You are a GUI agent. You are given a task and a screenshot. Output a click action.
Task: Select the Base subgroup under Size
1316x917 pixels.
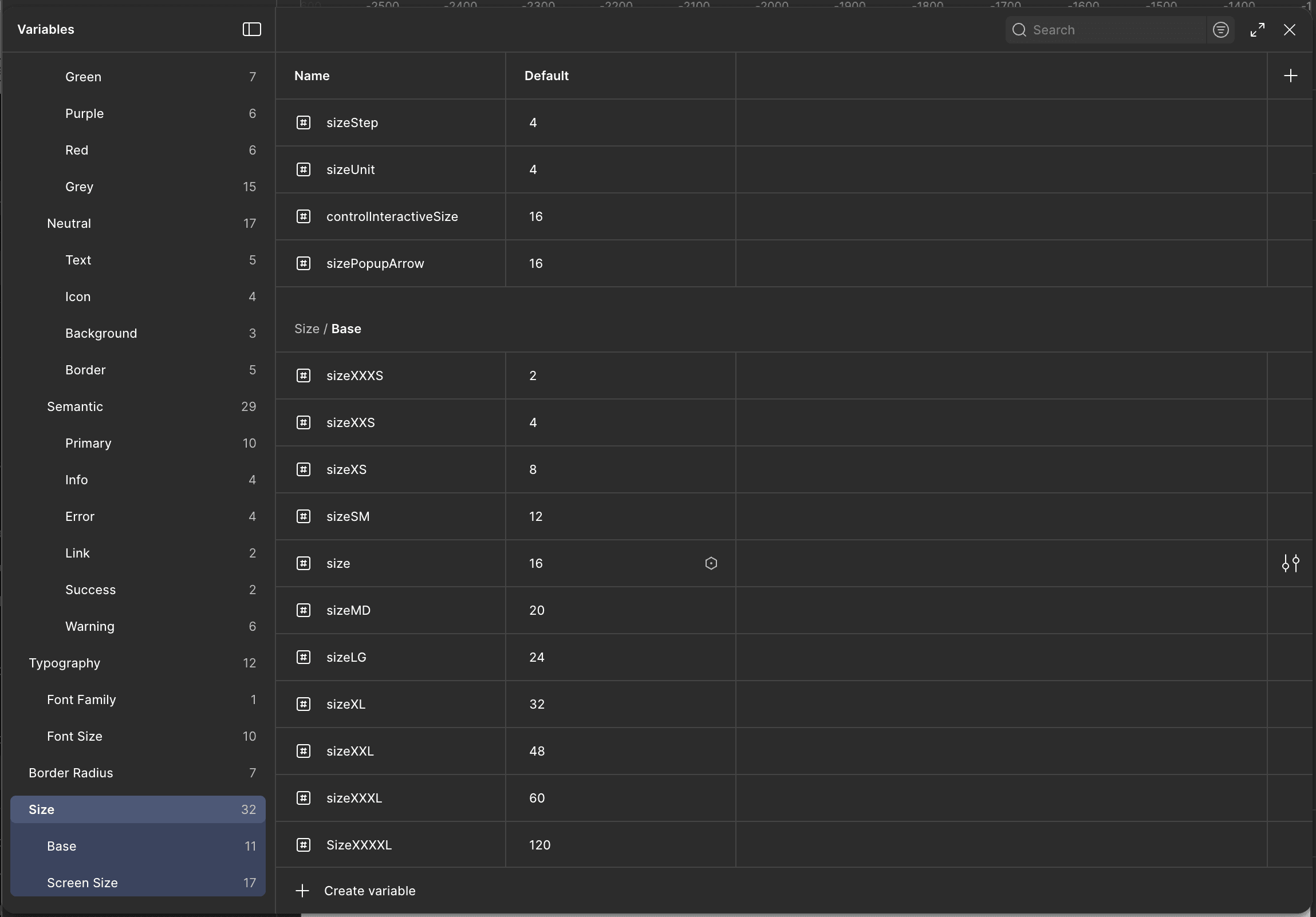(62, 846)
